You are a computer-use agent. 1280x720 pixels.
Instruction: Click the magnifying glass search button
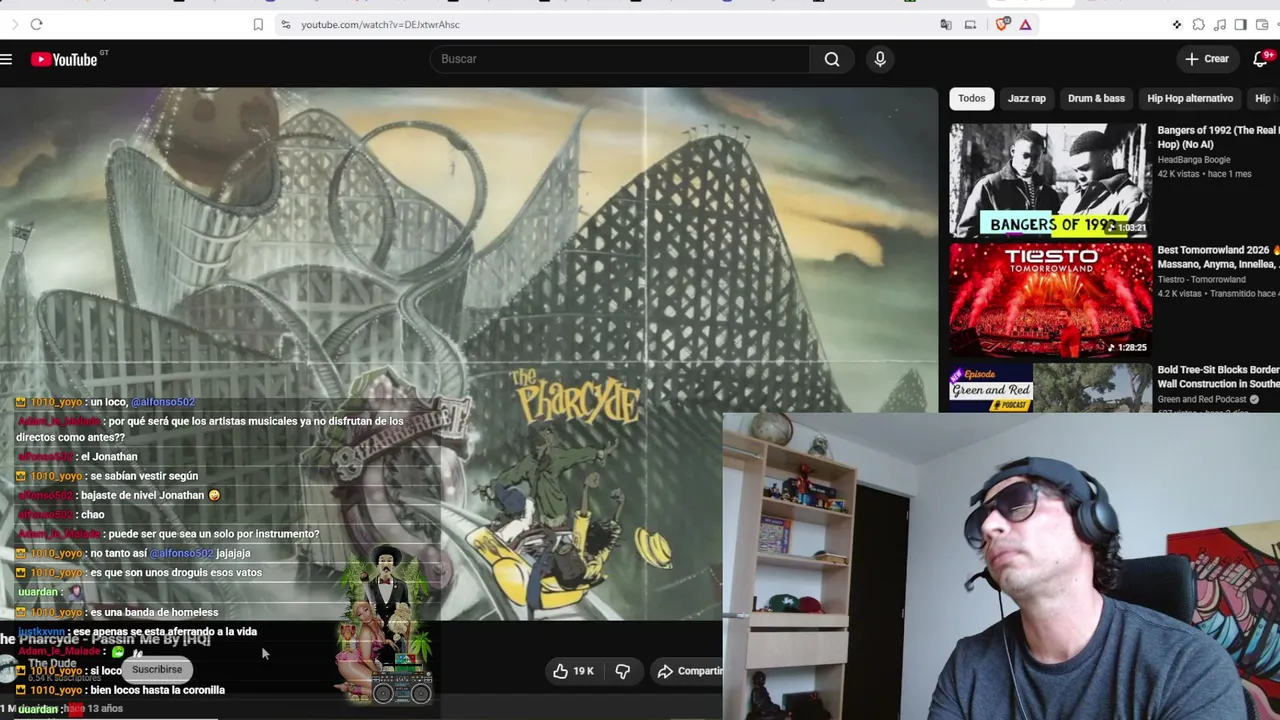832,59
